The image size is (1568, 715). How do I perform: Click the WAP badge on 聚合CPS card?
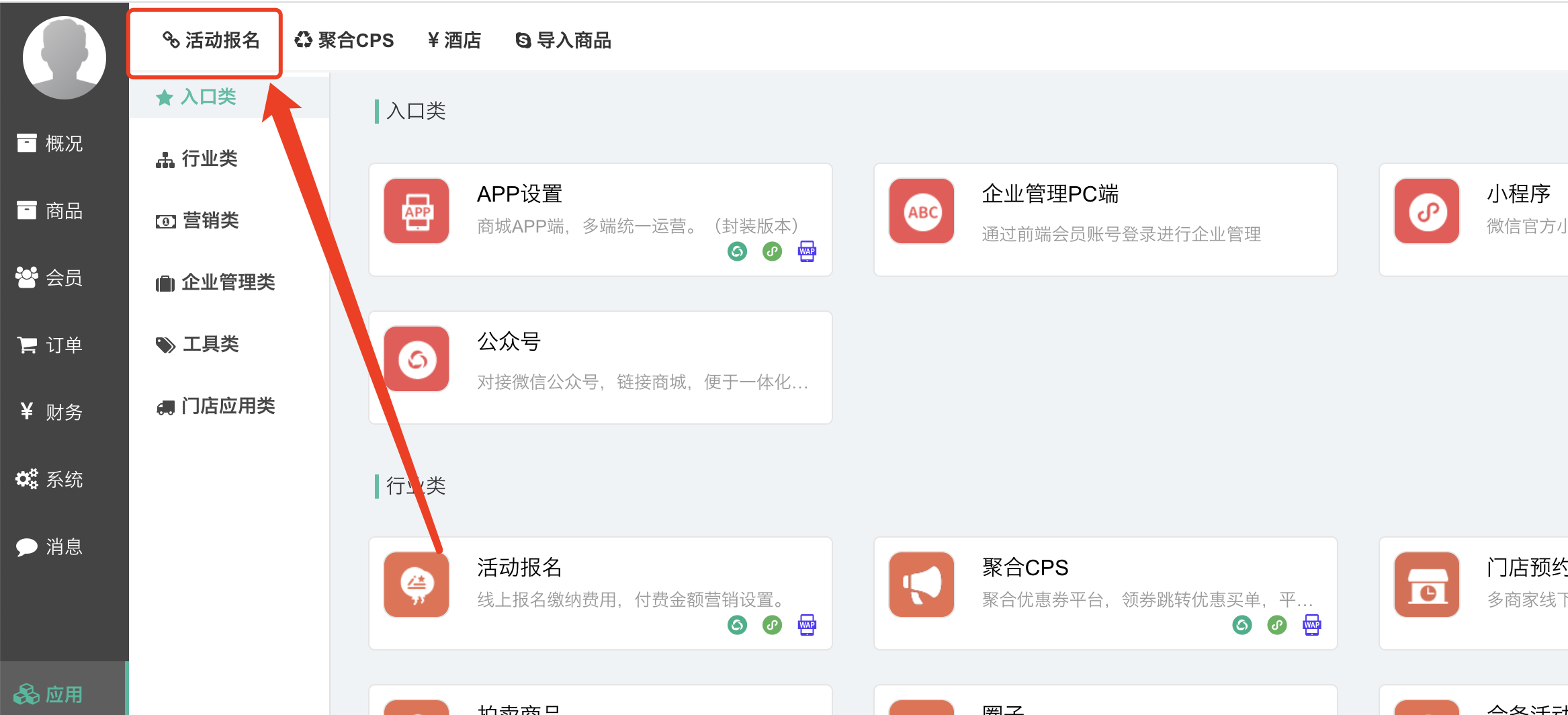1312,625
